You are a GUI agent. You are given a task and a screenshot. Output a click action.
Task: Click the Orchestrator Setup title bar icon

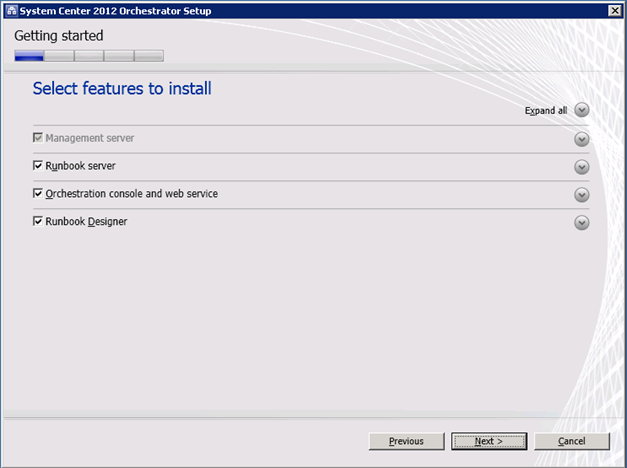10,10
